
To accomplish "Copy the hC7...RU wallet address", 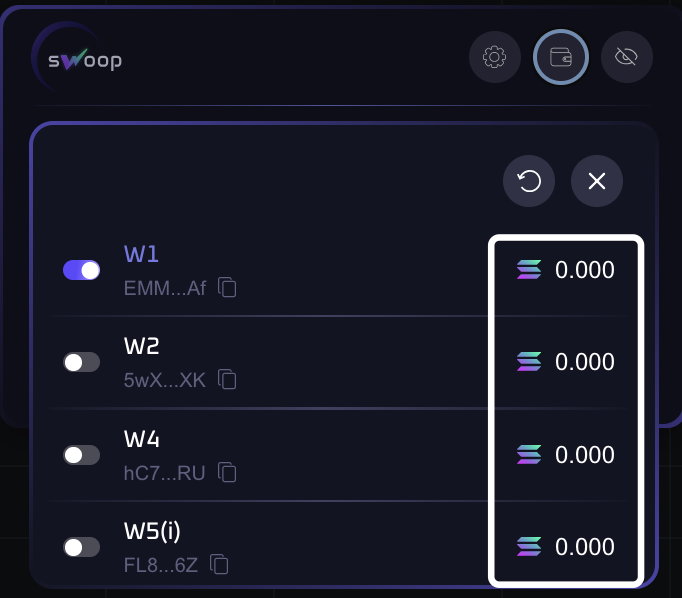I will click(x=227, y=472).
